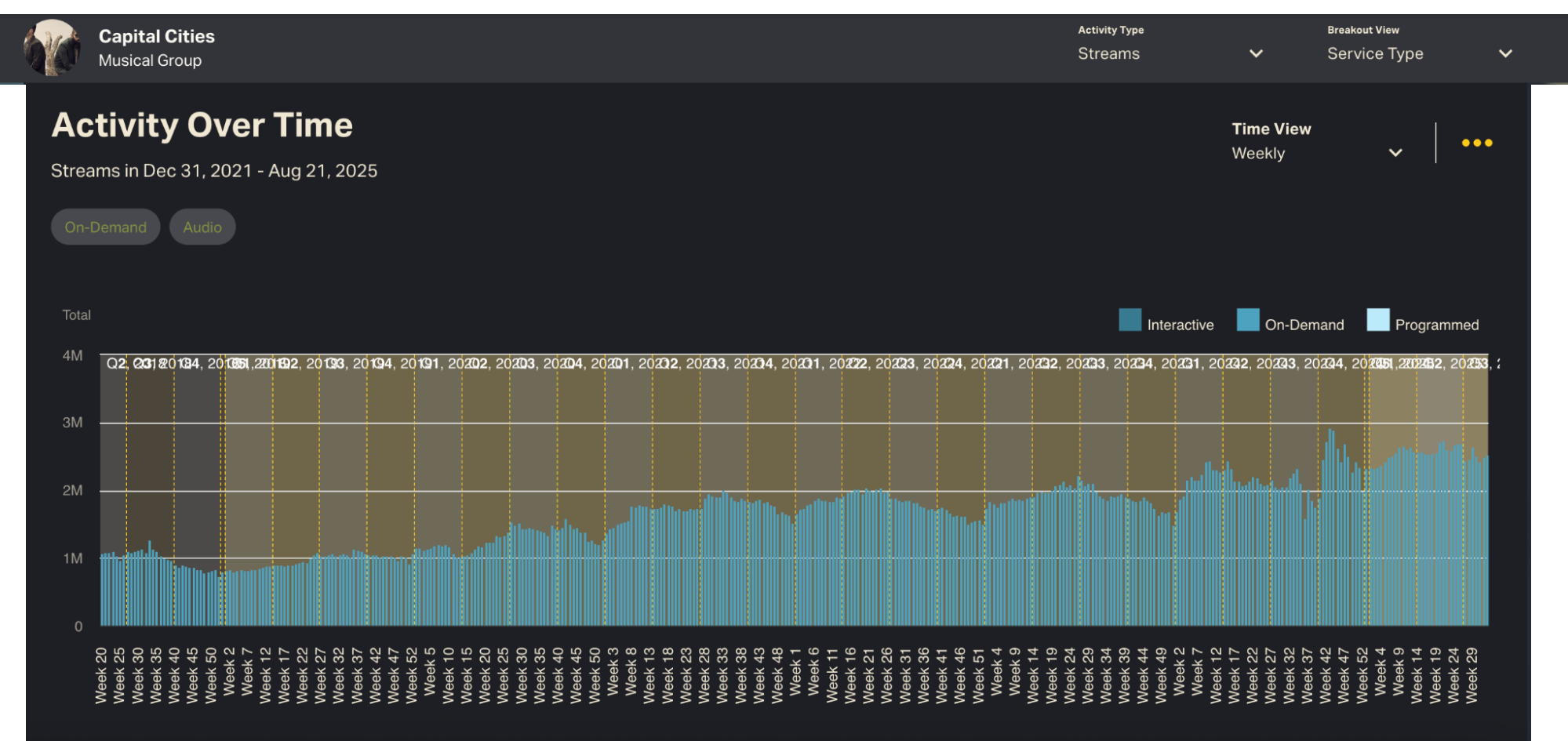This screenshot has height=741, width=1568.
Task: Toggle the Audio filter chip
Action: 202,227
